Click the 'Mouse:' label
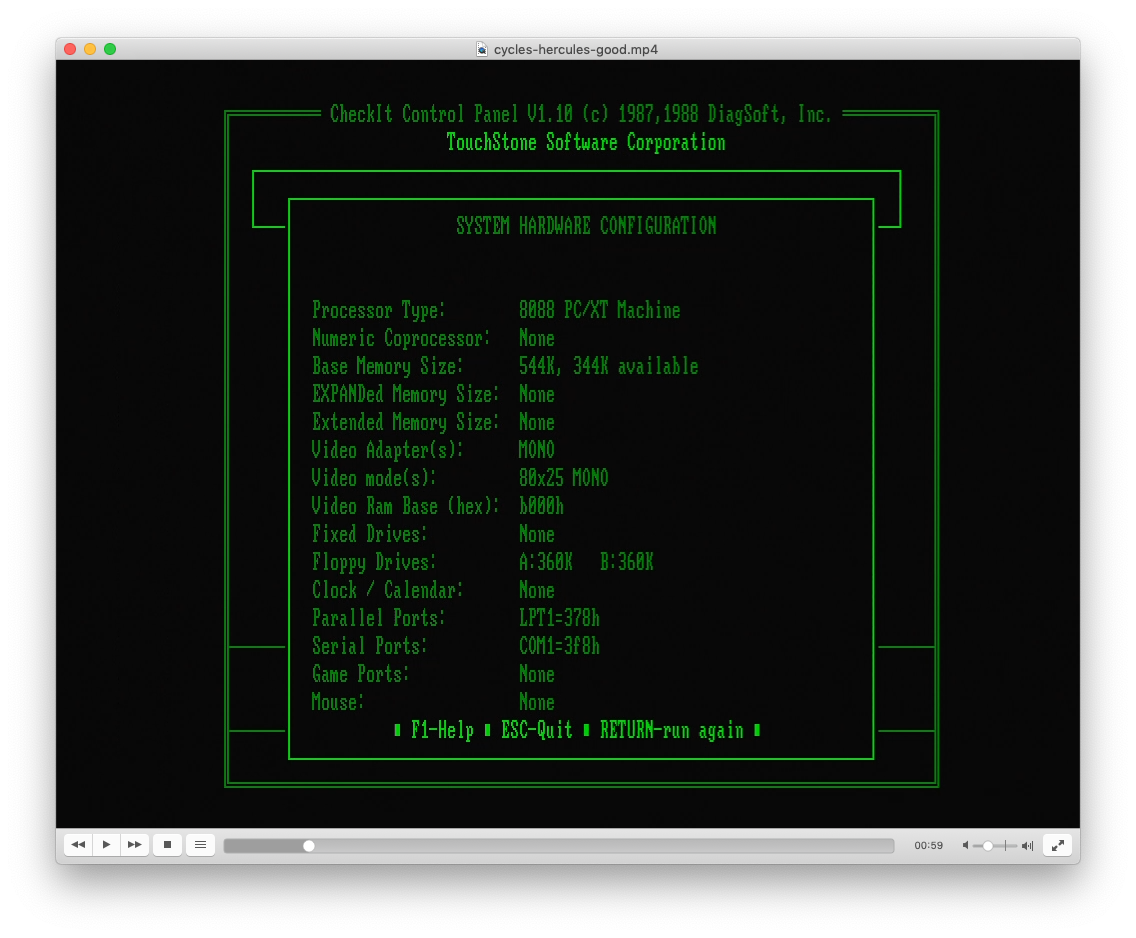The height and width of the screenshot is (938, 1136). click(338, 702)
